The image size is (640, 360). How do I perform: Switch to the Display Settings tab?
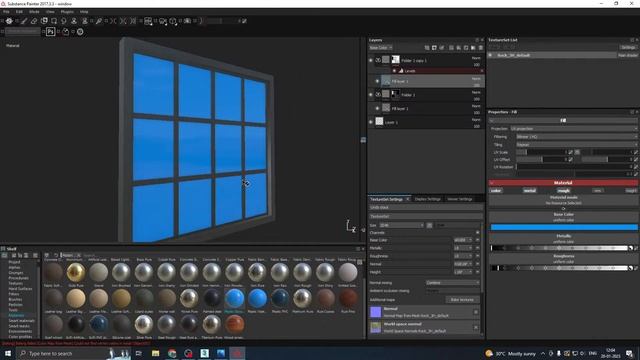click(427, 199)
